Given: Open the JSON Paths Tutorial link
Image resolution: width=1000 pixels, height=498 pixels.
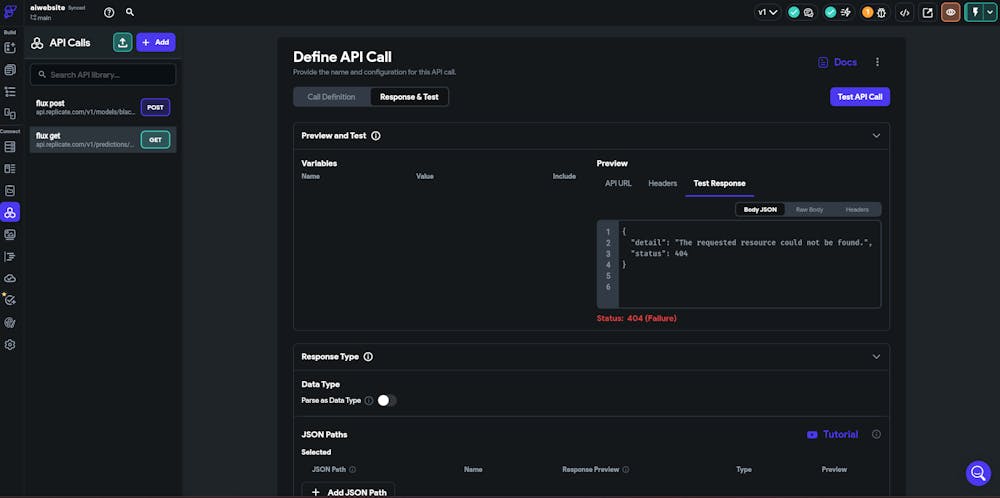Looking at the screenshot, I should point(832,434).
